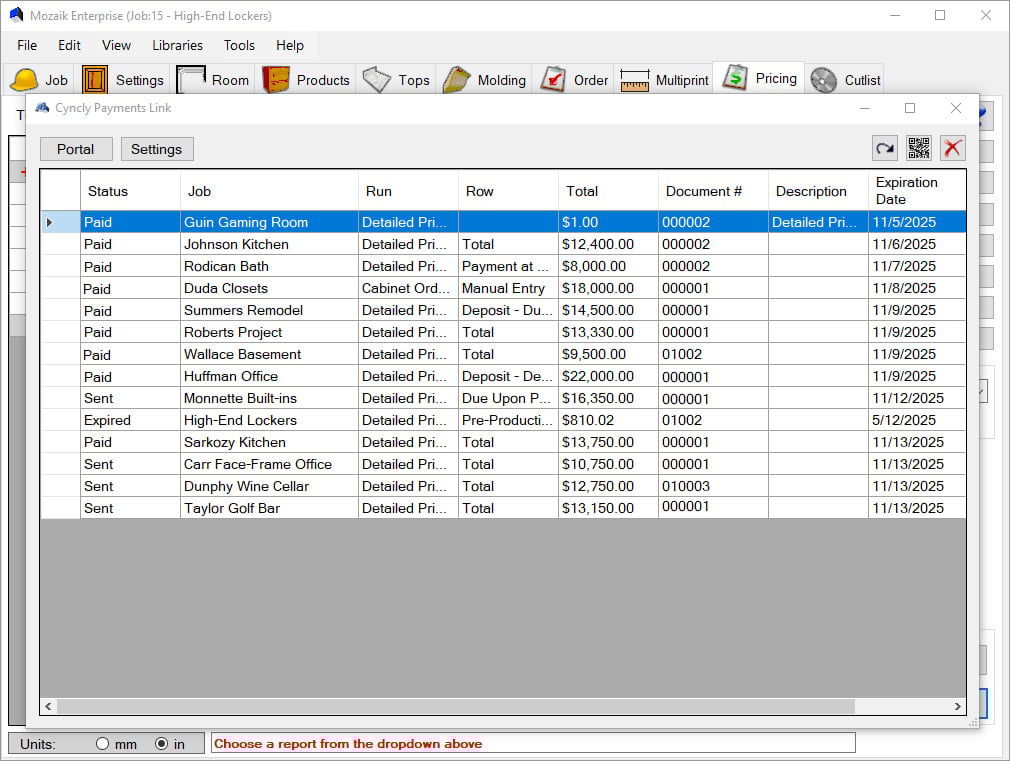This screenshot has width=1010, height=761.
Task: Go to the Multiprint ruler tab
Action: click(665, 80)
